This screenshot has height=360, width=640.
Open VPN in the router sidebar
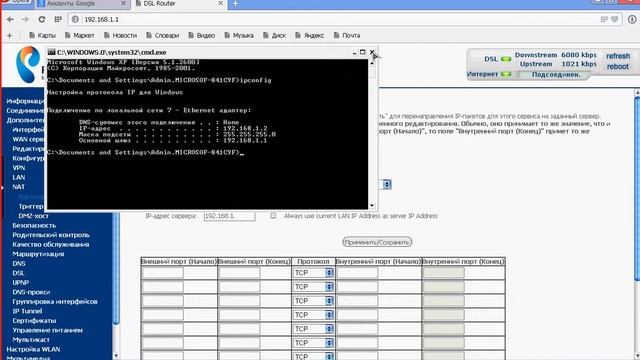click(x=19, y=168)
